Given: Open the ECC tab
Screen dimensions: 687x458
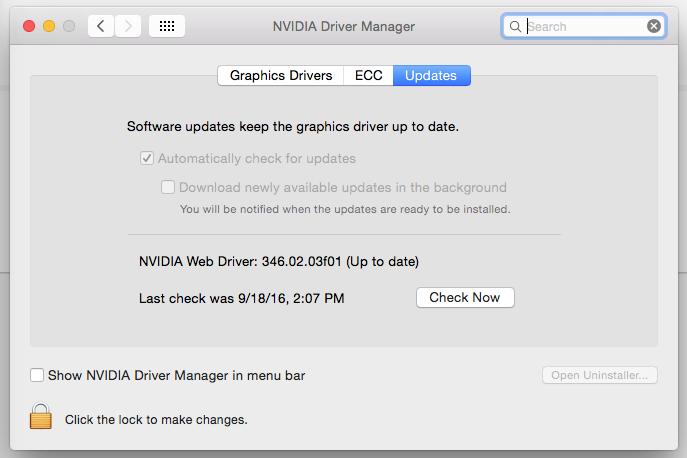Looking at the screenshot, I should pyautogui.click(x=368, y=75).
